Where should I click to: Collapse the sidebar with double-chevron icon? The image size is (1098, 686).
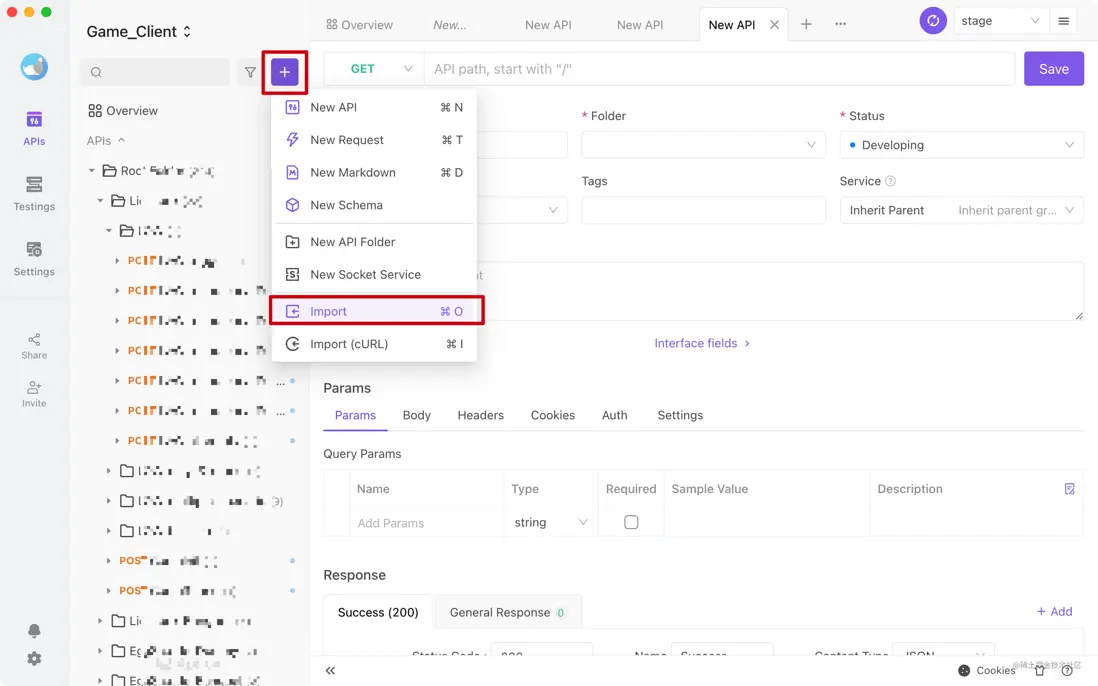tap(330, 670)
